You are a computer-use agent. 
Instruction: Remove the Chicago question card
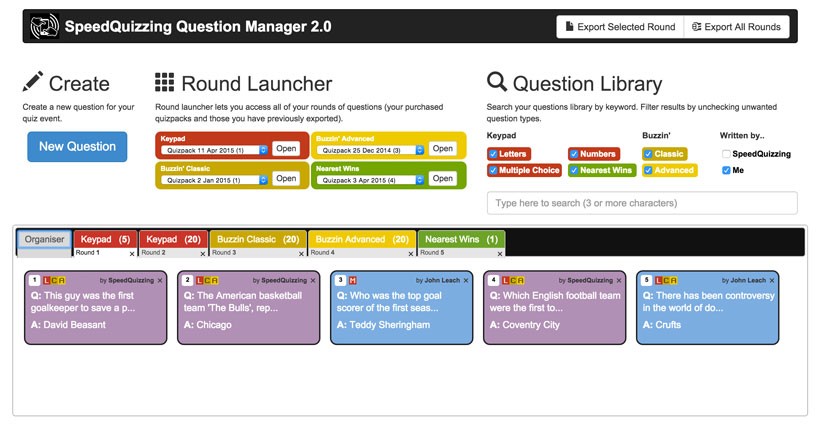pos(313,281)
